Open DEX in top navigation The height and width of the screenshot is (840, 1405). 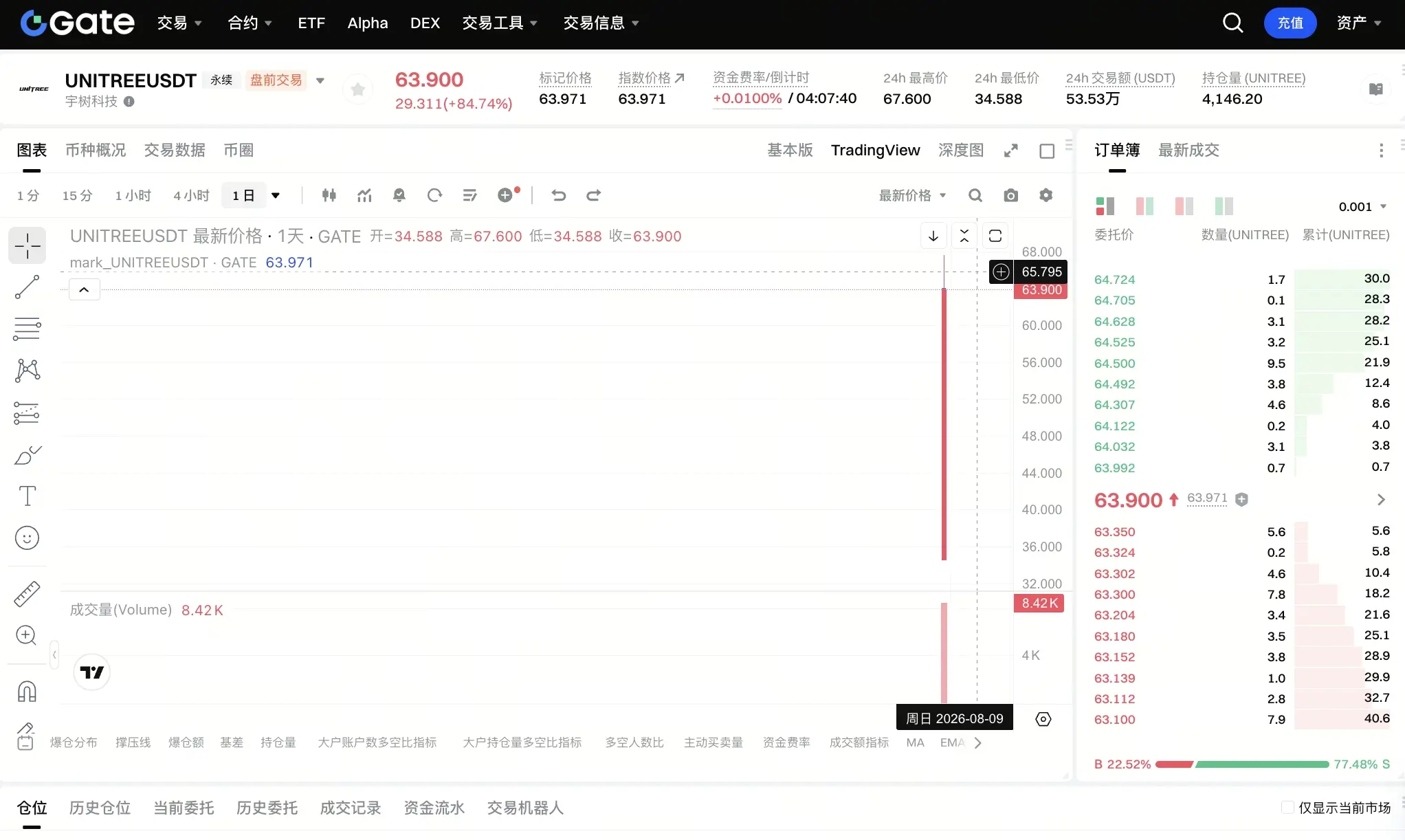pos(425,23)
